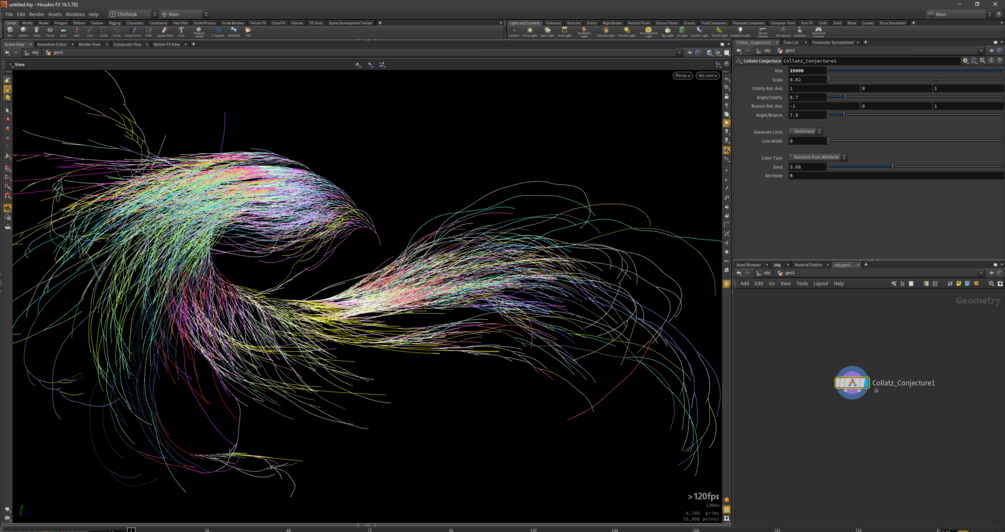Screen dimensions: 1005x532
Task: Open the parameter gear settings icon
Action: [966, 61]
